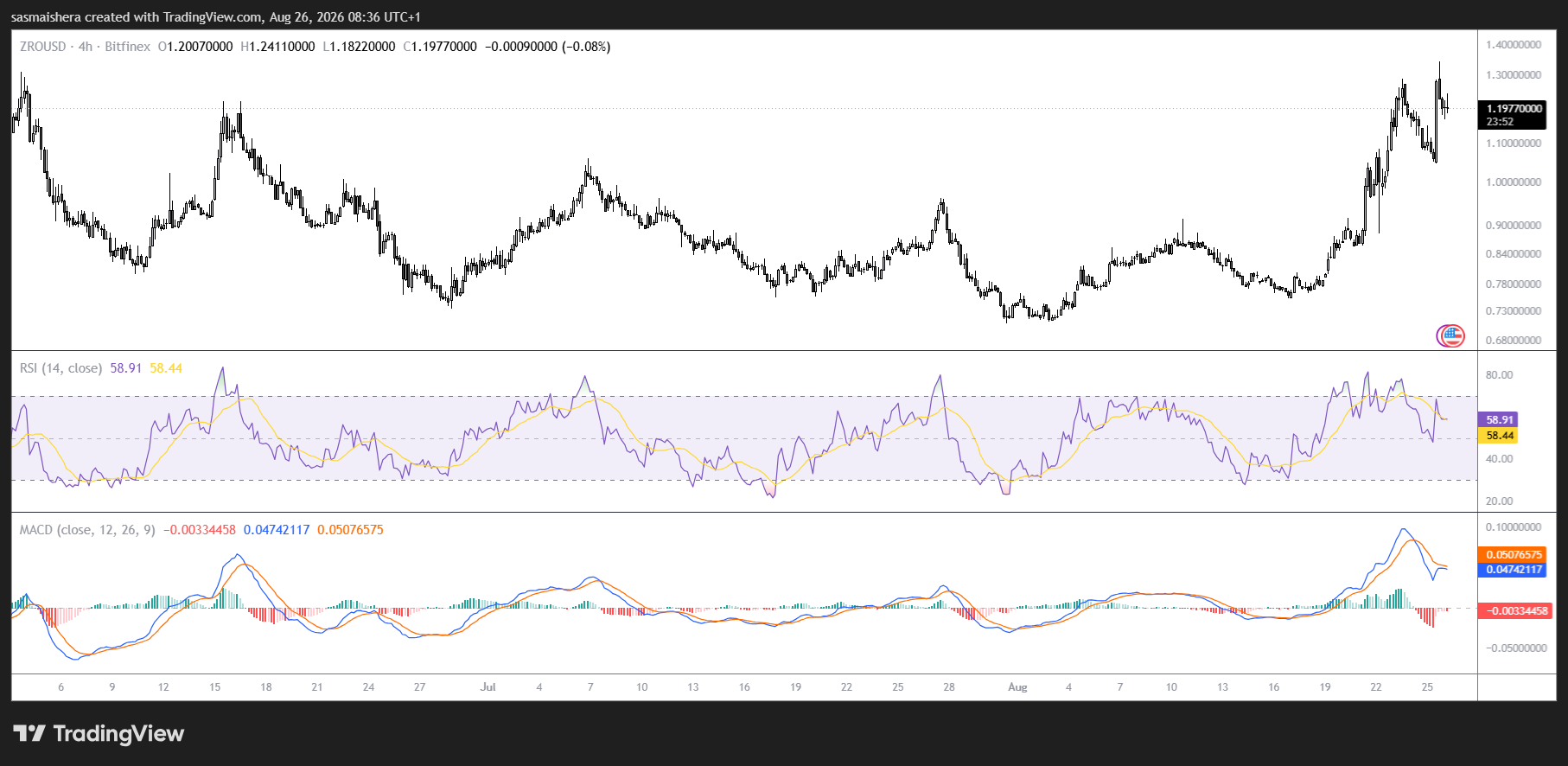Click the US flag economic event icon
This screenshot has height=766, width=1568.
pyautogui.click(x=1451, y=335)
